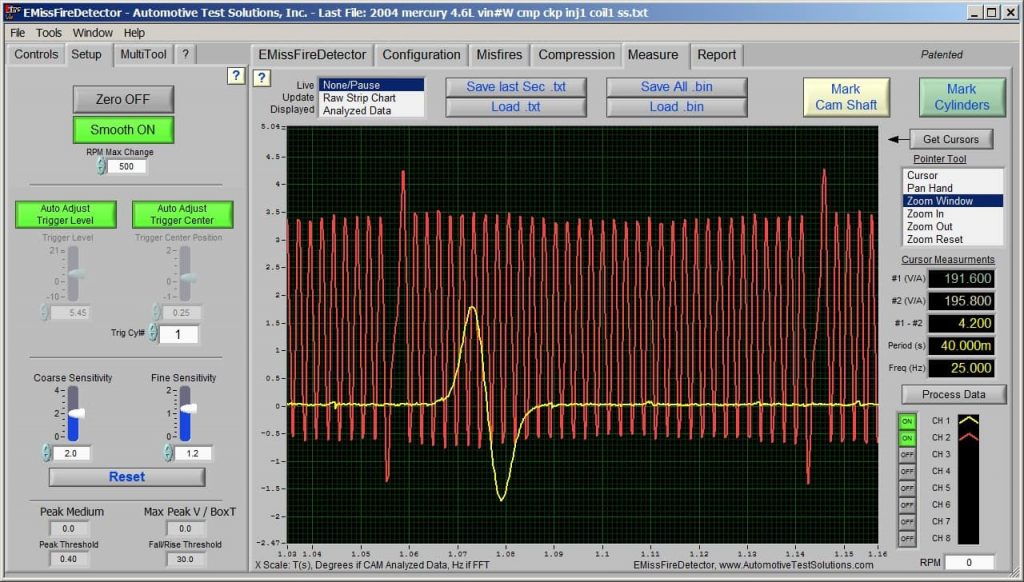Select Pan Hand pointer tool
Image resolution: width=1024 pixels, height=582 pixels.
pos(929,188)
